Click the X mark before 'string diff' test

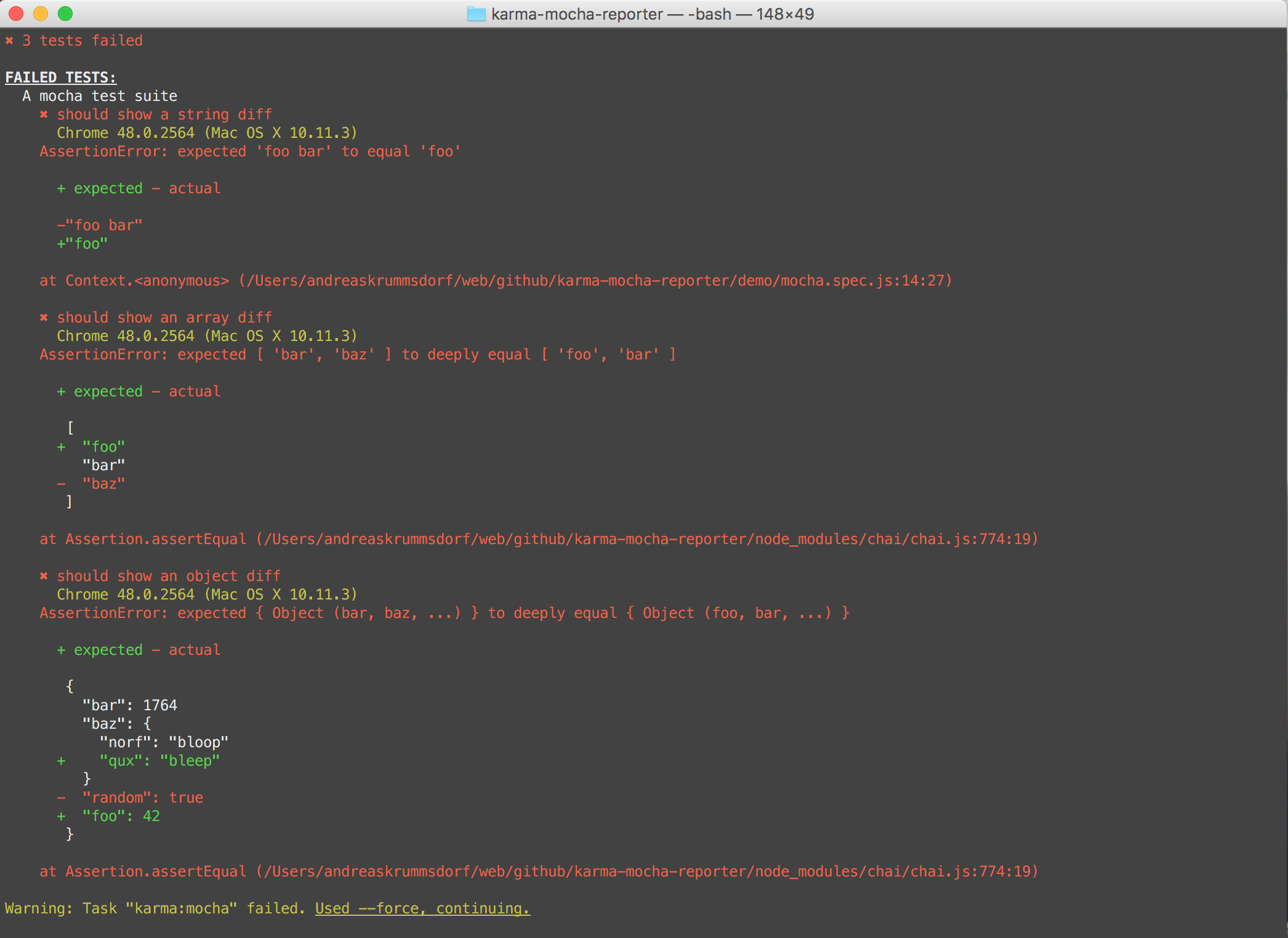(x=44, y=114)
